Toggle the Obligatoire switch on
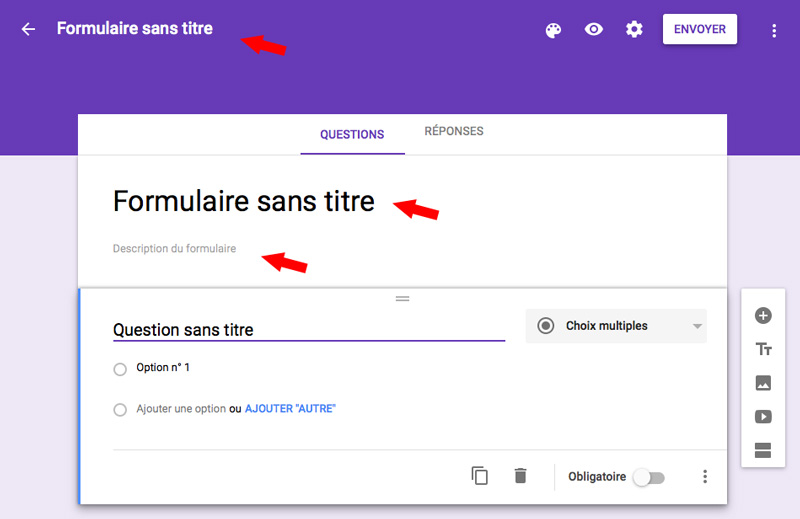 coord(648,477)
